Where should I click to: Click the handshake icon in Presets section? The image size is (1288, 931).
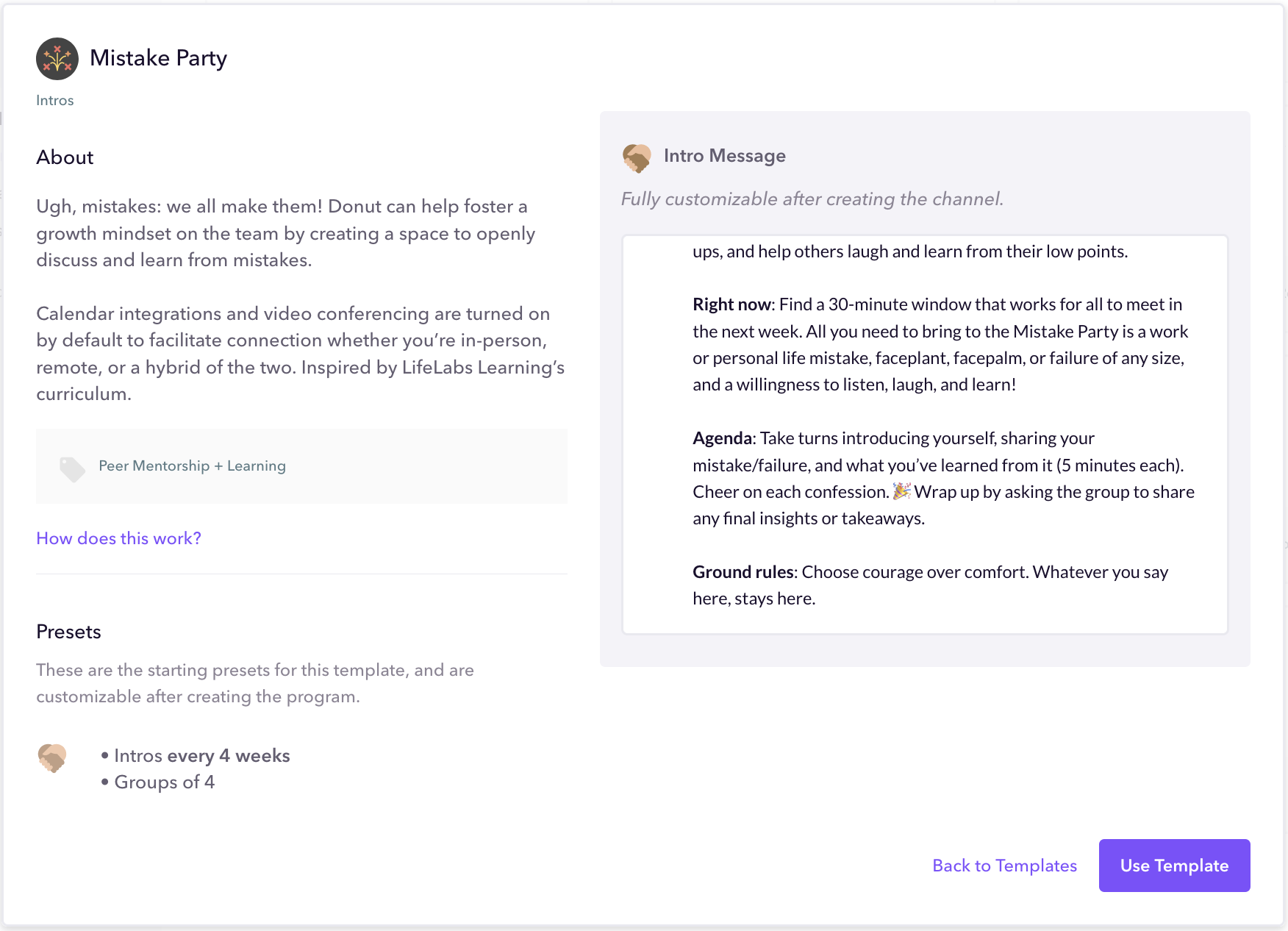pos(52,758)
